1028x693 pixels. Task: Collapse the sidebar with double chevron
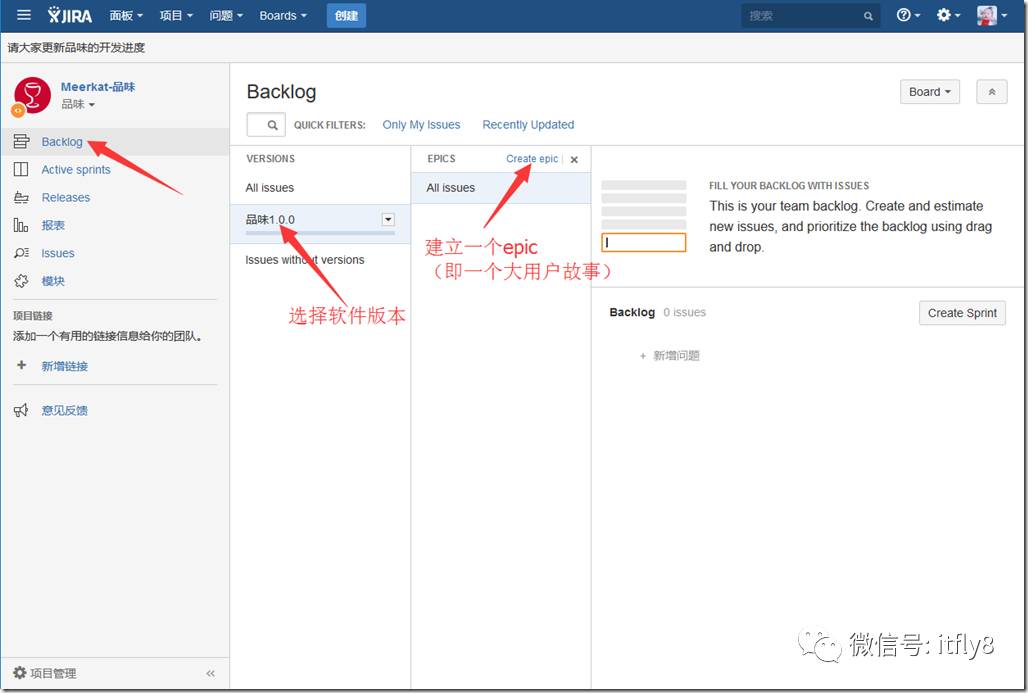pyautogui.click(x=210, y=673)
